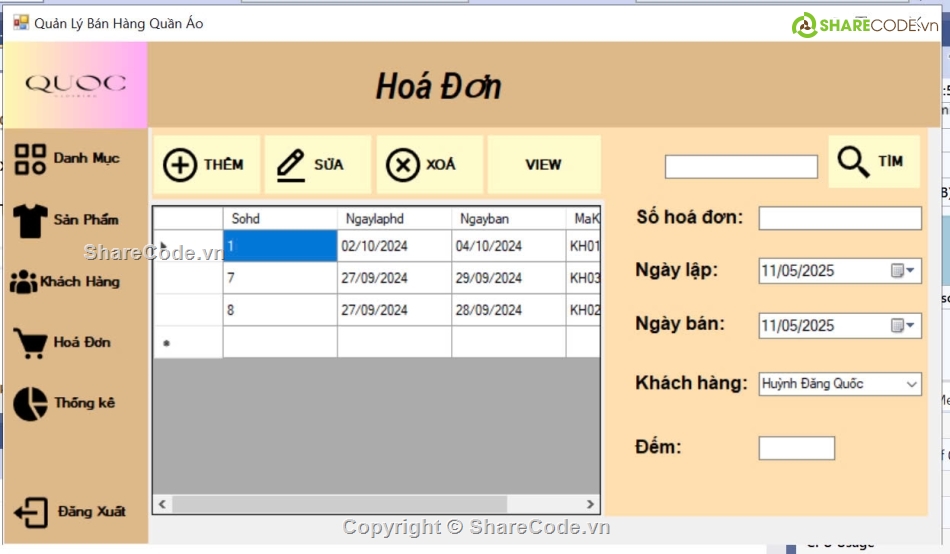950x554 pixels.
Task: Open the Hoá Đơn sidebar item
Action: [82, 342]
